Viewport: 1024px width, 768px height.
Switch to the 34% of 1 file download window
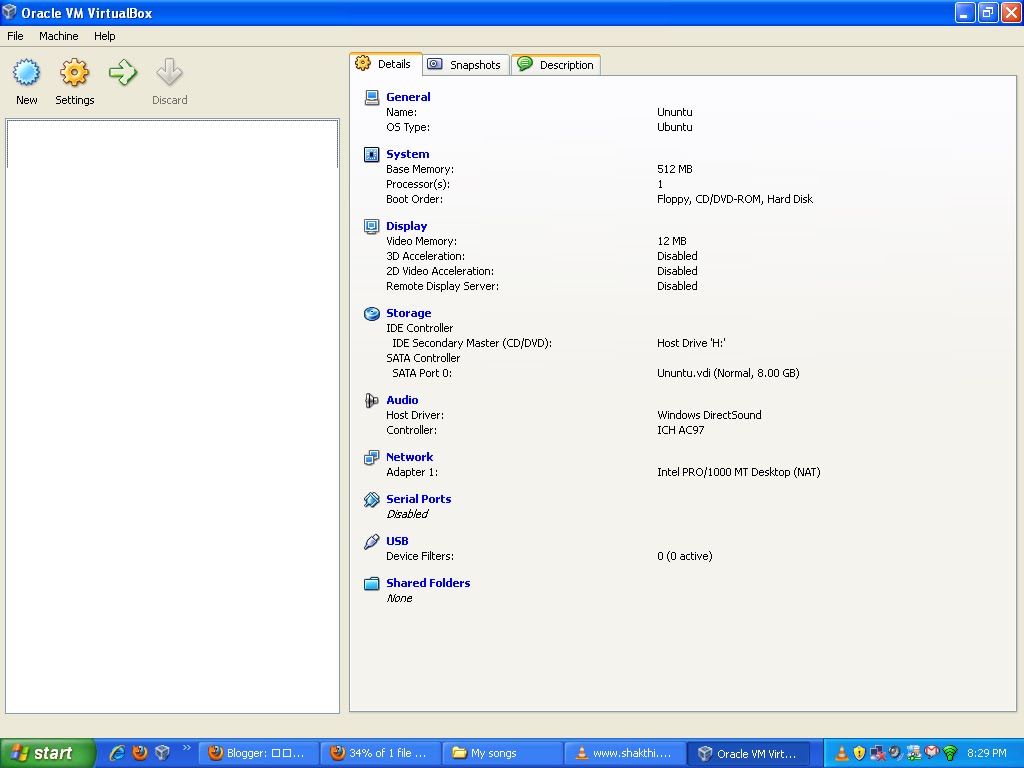[x=380, y=753]
